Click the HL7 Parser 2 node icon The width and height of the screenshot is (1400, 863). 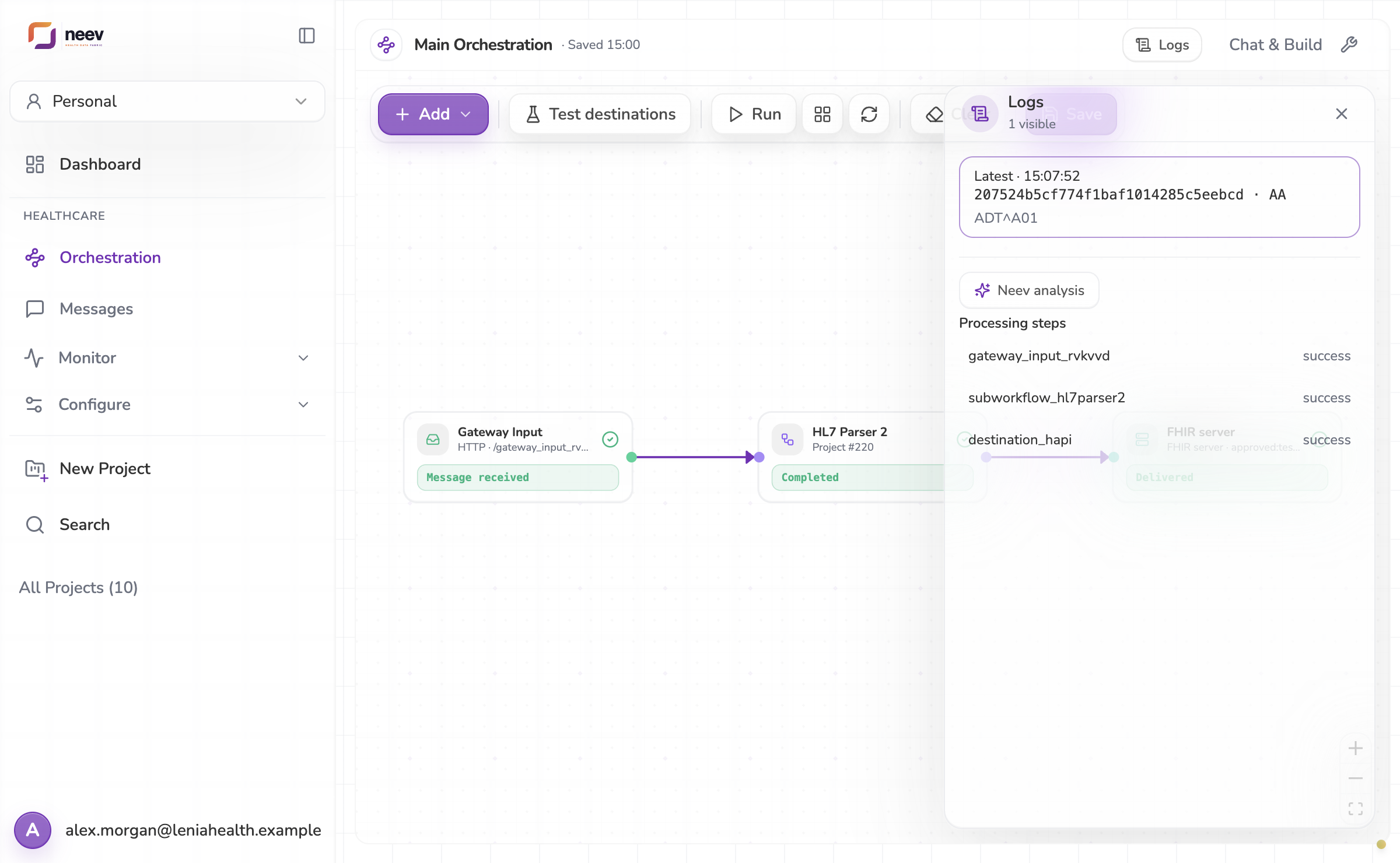pos(787,440)
